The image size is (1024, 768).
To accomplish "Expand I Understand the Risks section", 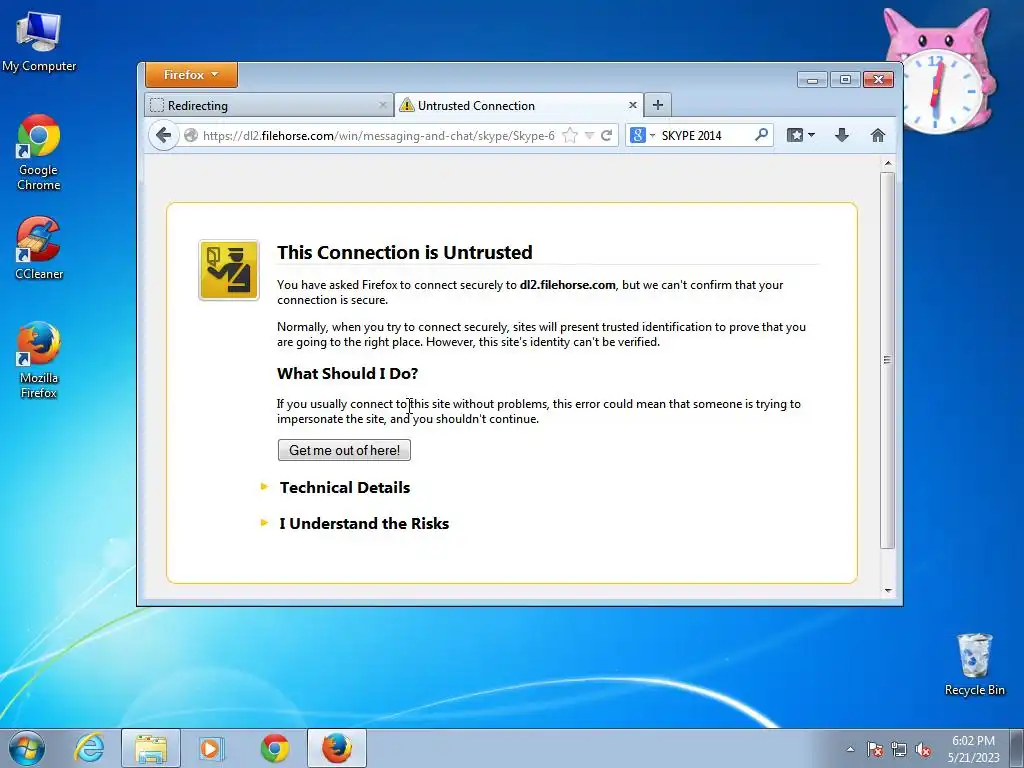I will tap(364, 523).
